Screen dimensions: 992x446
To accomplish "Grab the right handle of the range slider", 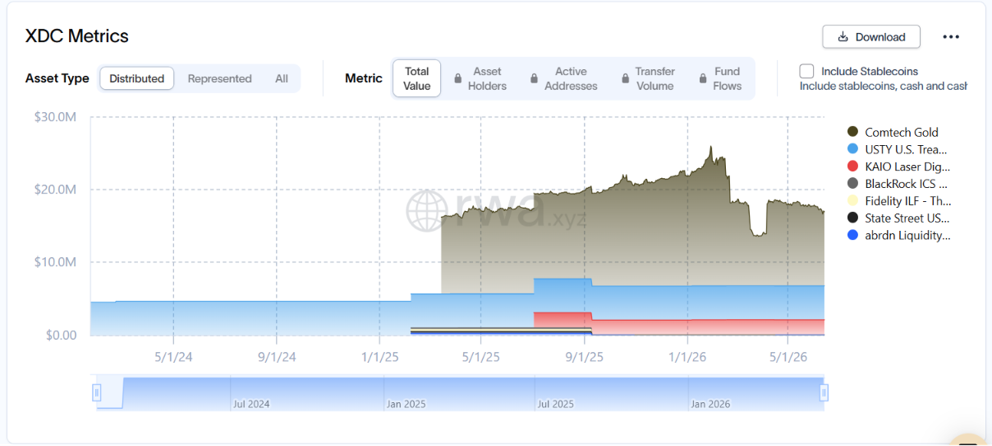I will (x=824, y=393).
